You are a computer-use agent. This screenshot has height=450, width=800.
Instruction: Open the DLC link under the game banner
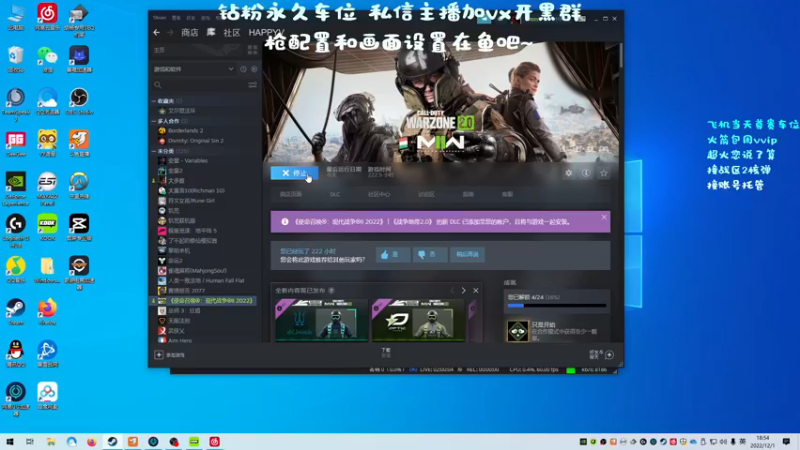335,194
